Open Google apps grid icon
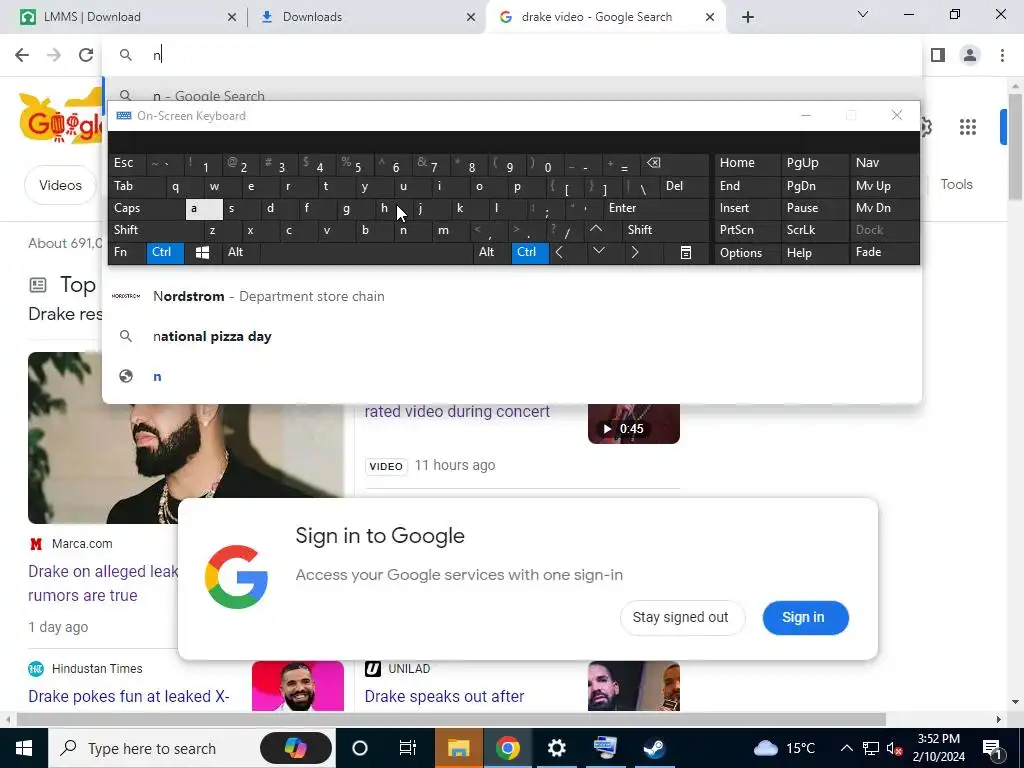Viewport: 1024px width, 768px height. pyautogui.click(x=967, y=127)
